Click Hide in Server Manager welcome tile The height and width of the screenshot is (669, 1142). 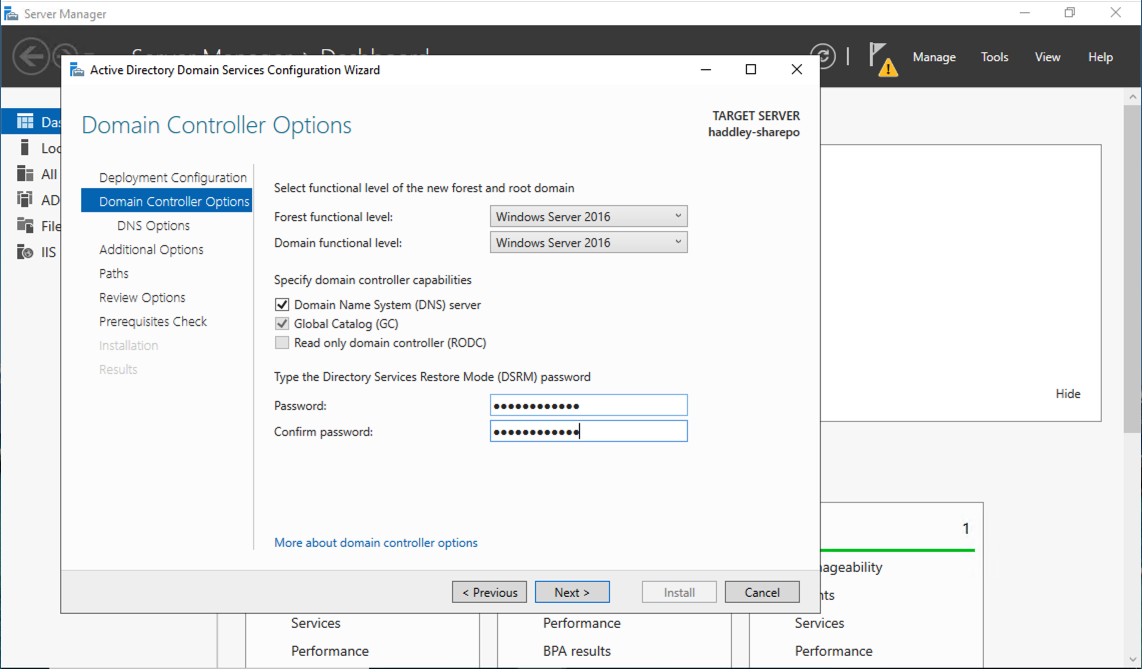tap(1068, 394)
